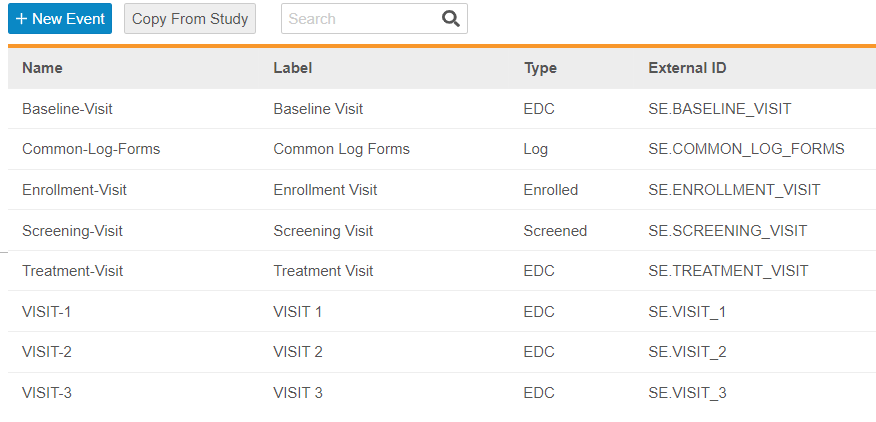Click the Screened type cell
Image resolution: width=876 pixels, height=422 pixels.
coord(555,231)
